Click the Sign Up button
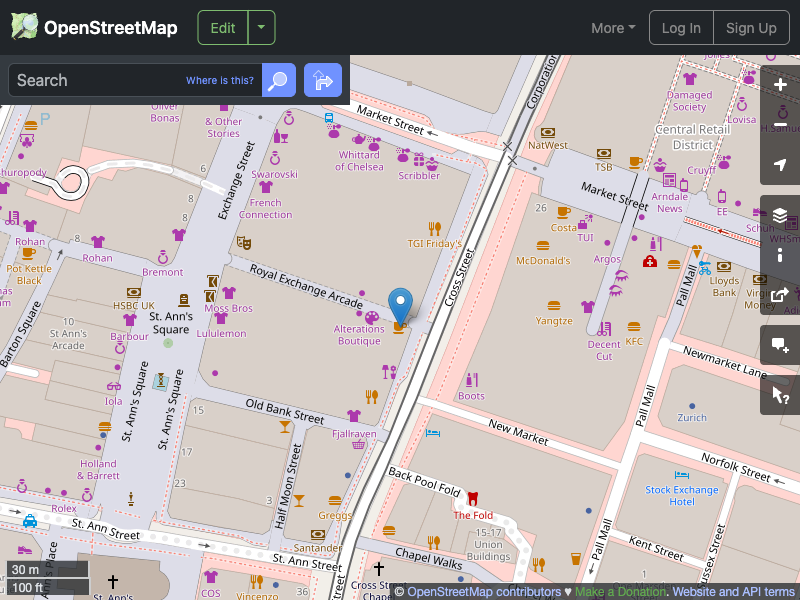Screen dimensions: 800x600 (x=751, y=28)
